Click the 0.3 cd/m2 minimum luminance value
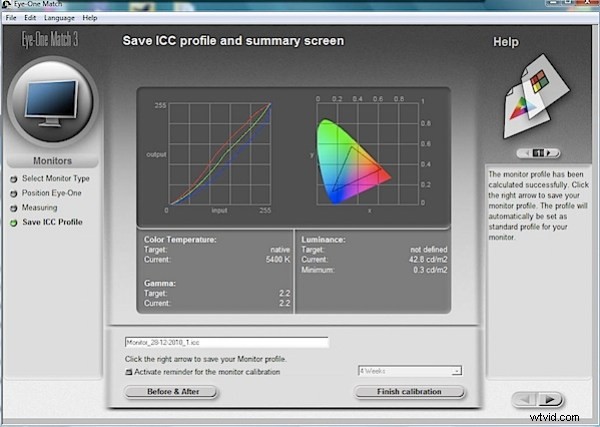The image size is (600, 427). pyautogui.click(x=430, y=270)
